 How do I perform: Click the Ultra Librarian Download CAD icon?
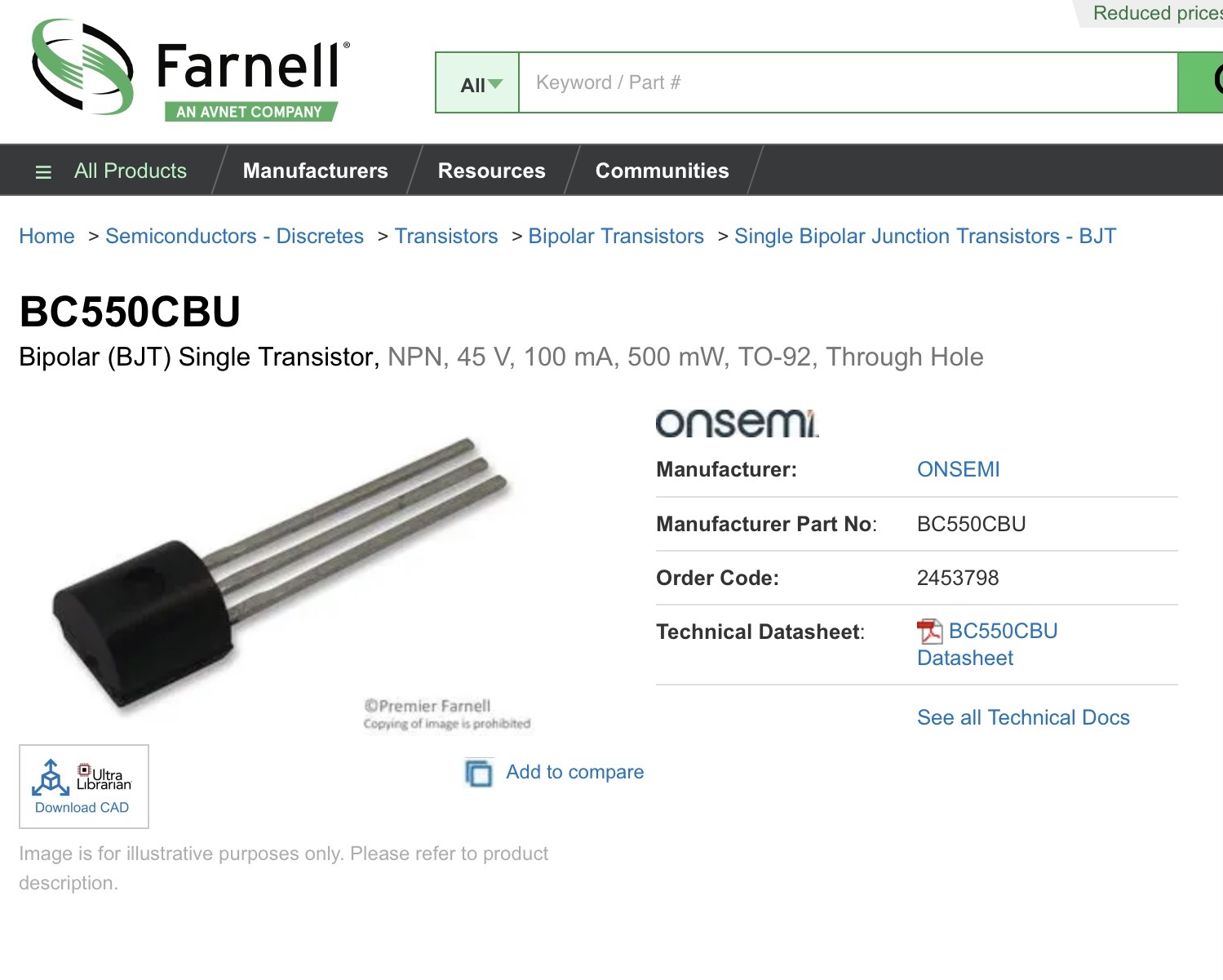tap(83, 787)
